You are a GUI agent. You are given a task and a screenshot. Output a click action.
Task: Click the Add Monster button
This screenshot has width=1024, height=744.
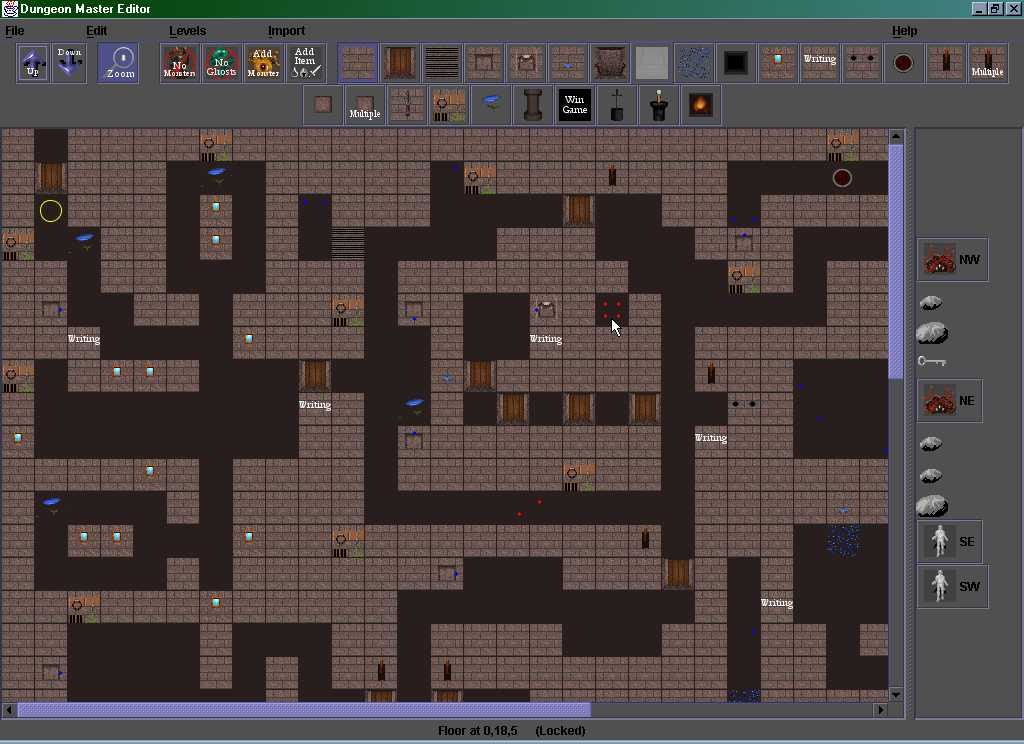(263, 63)
